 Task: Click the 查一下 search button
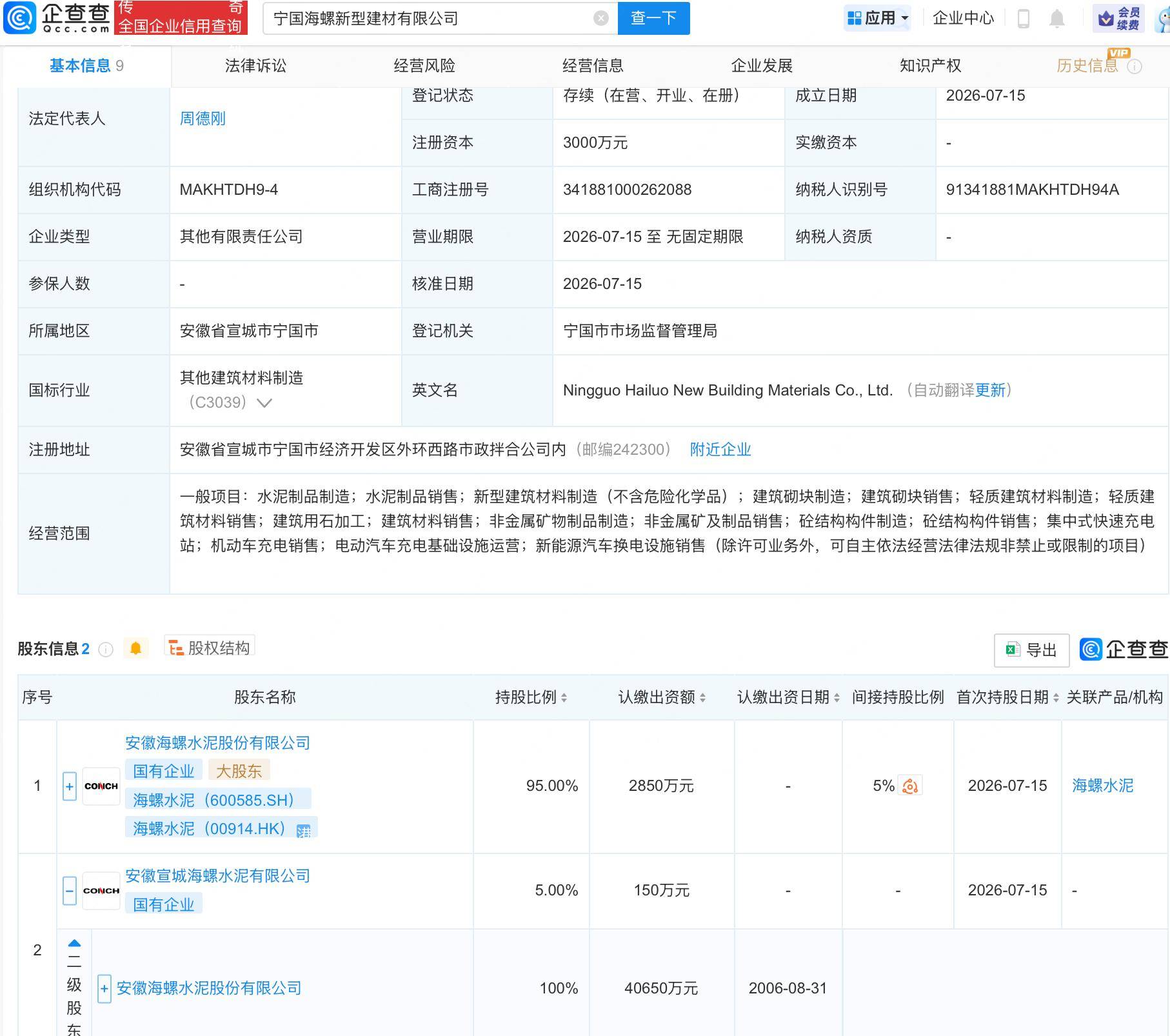click(653, 18)
